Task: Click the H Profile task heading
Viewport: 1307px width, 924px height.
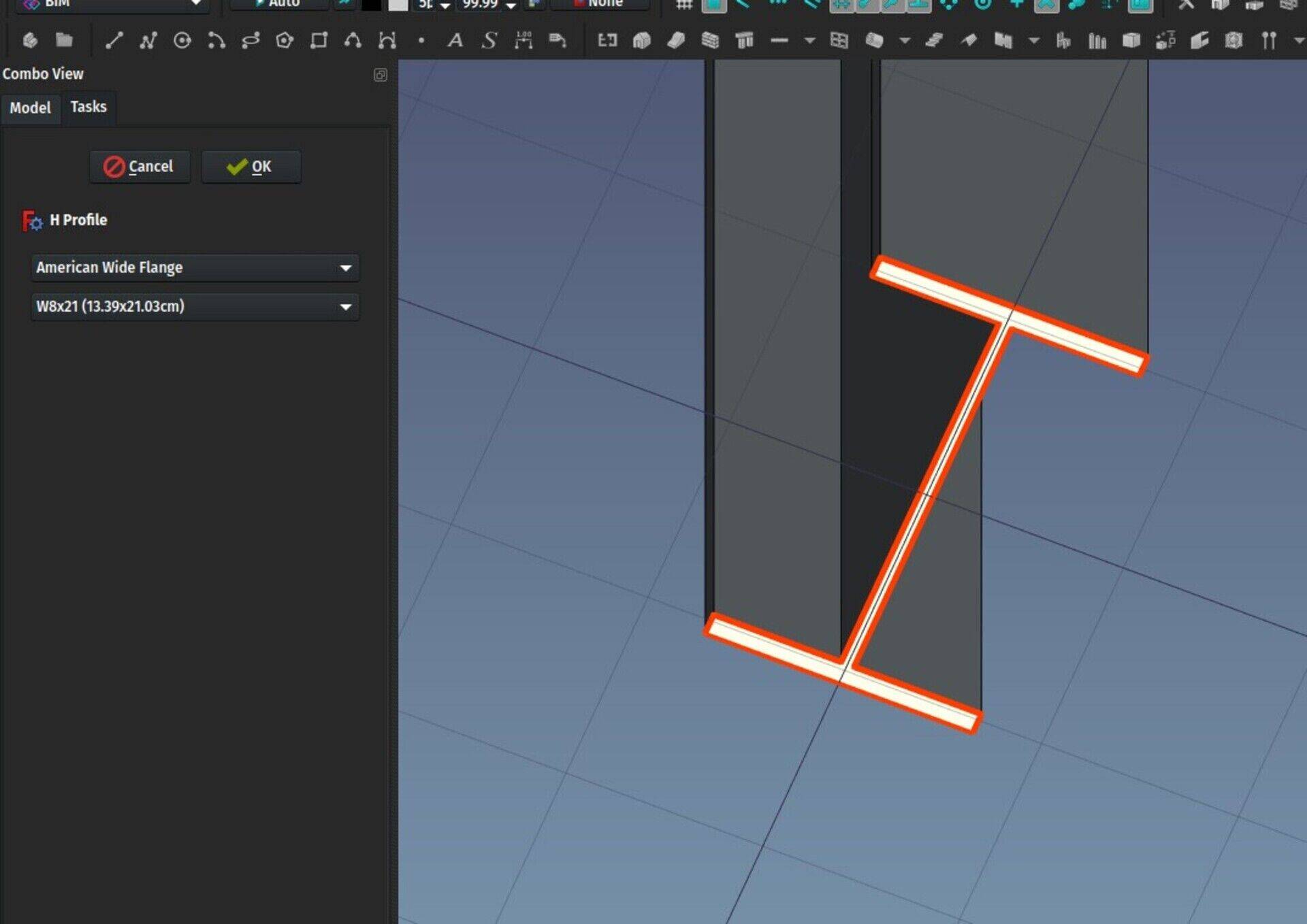Action: click(78, 220)
